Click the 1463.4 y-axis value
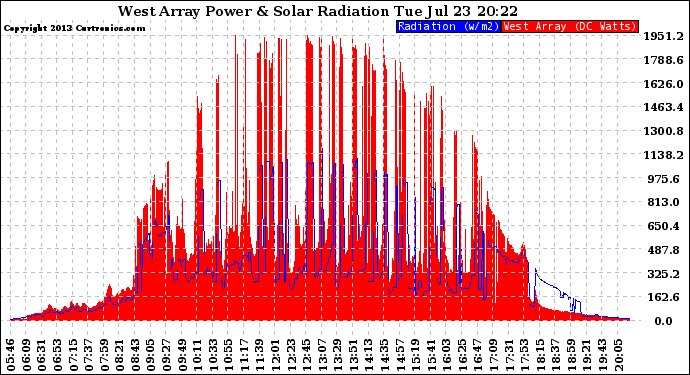 coord(664,107)
